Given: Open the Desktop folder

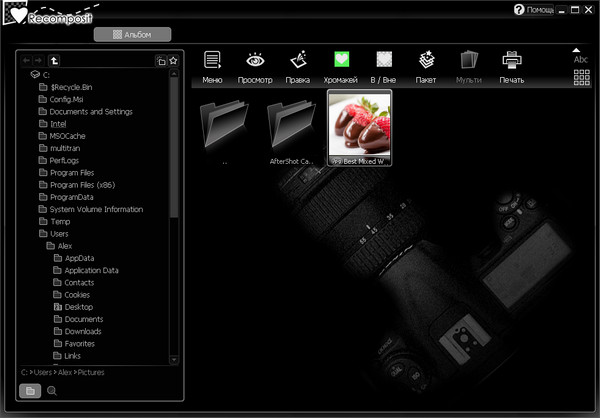Looking at the screenshot, I should [x=73, y=307].
